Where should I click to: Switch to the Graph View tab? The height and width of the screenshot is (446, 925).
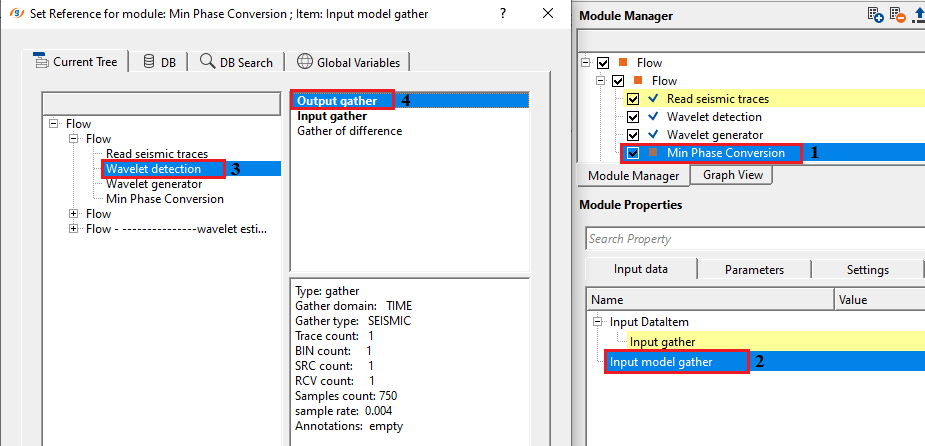[x=733, y=175]
